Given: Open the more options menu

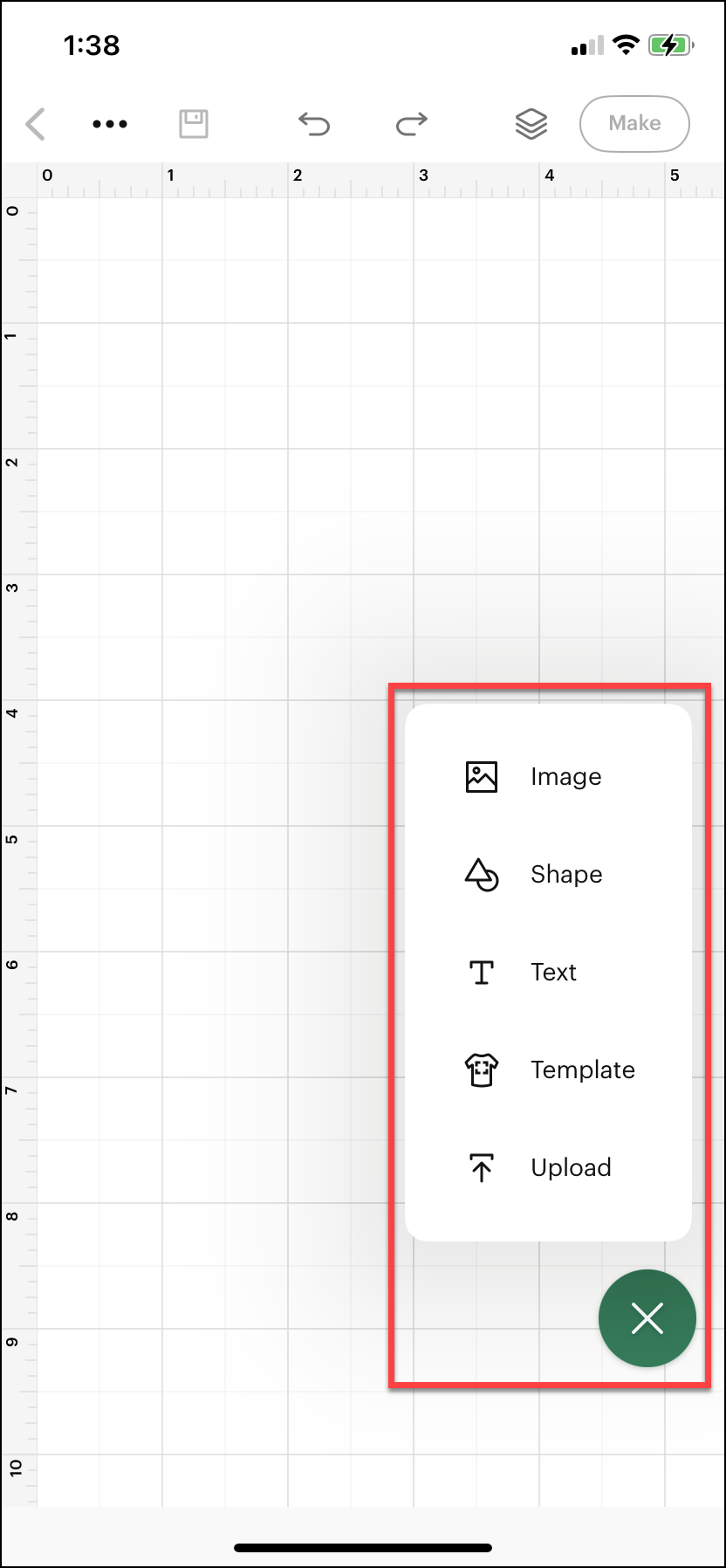Looking at the screenshot, I should (109, 124).
